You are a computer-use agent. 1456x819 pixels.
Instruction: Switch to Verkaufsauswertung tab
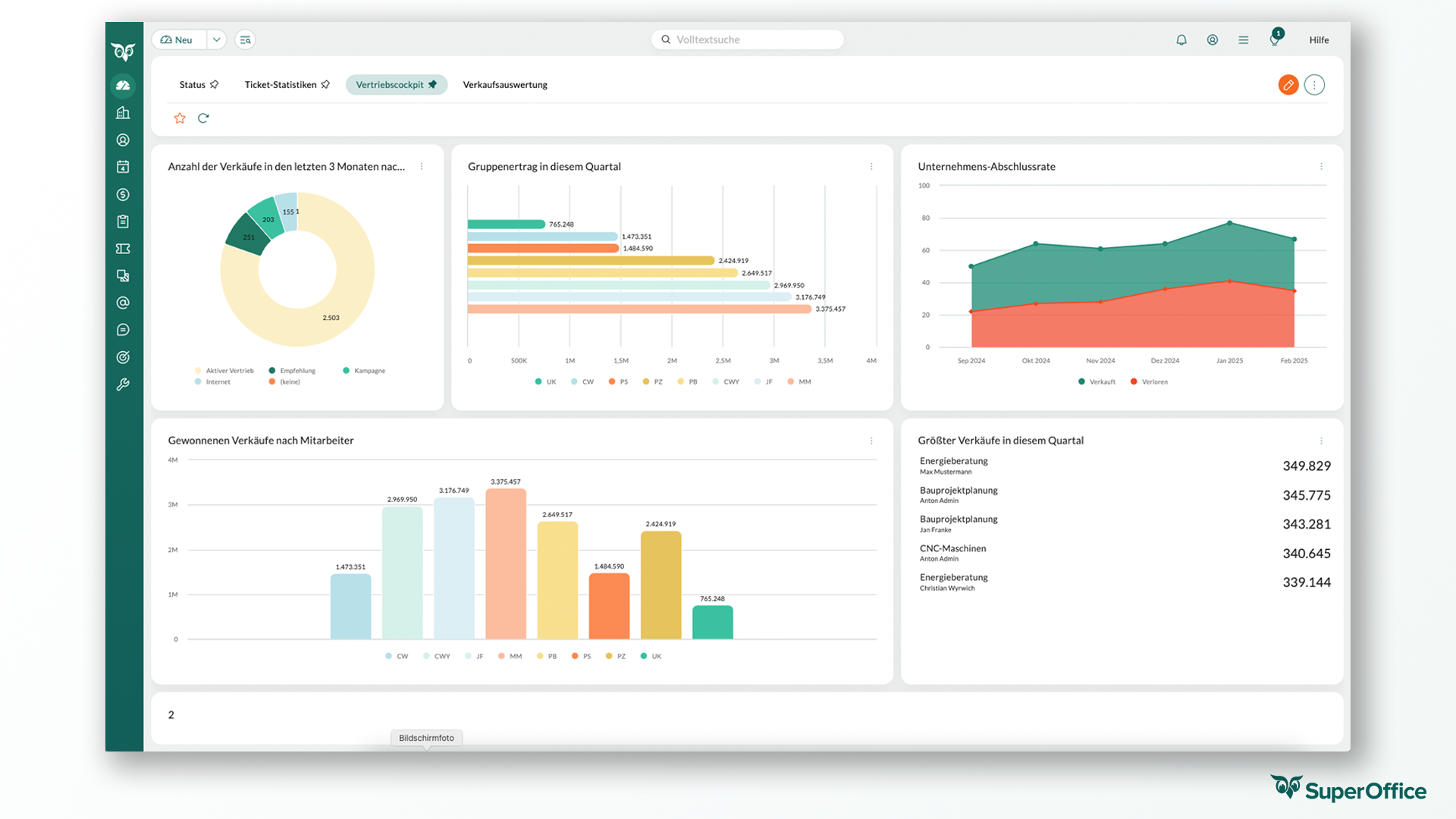[505, 85]
